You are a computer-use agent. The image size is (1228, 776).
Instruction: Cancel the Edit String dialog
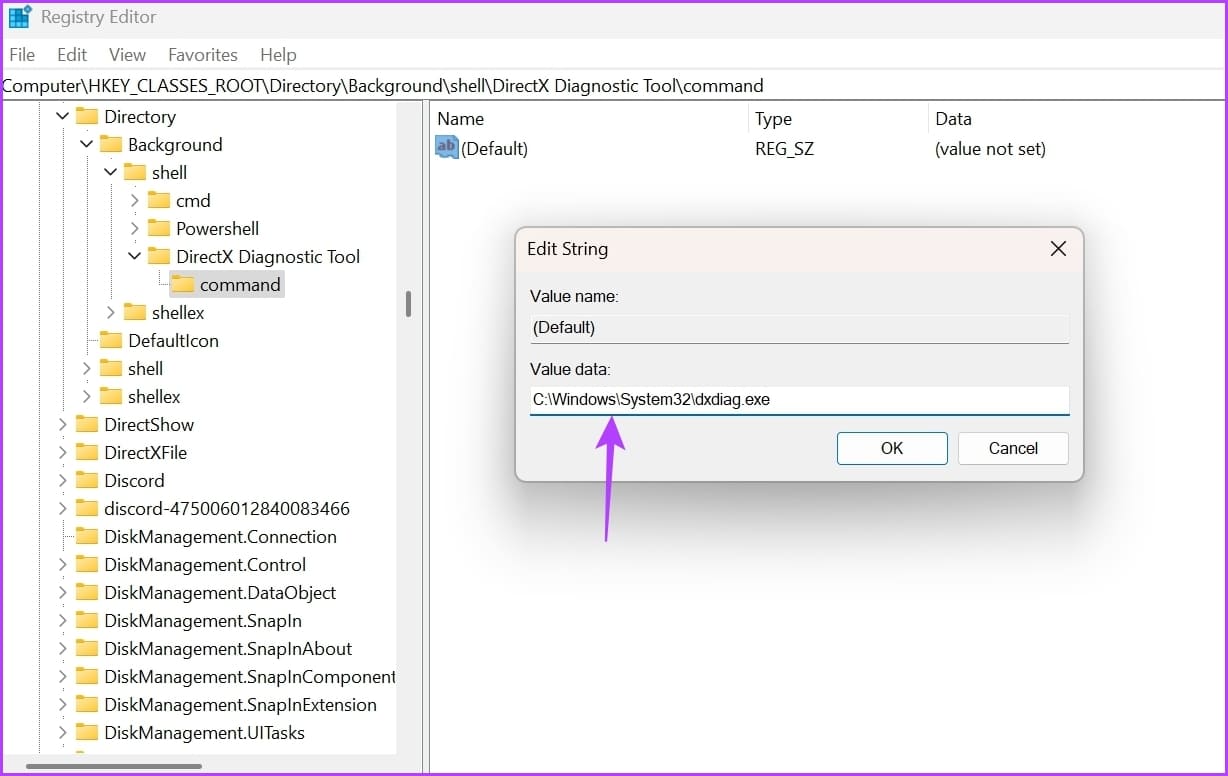pos(1013,448)
